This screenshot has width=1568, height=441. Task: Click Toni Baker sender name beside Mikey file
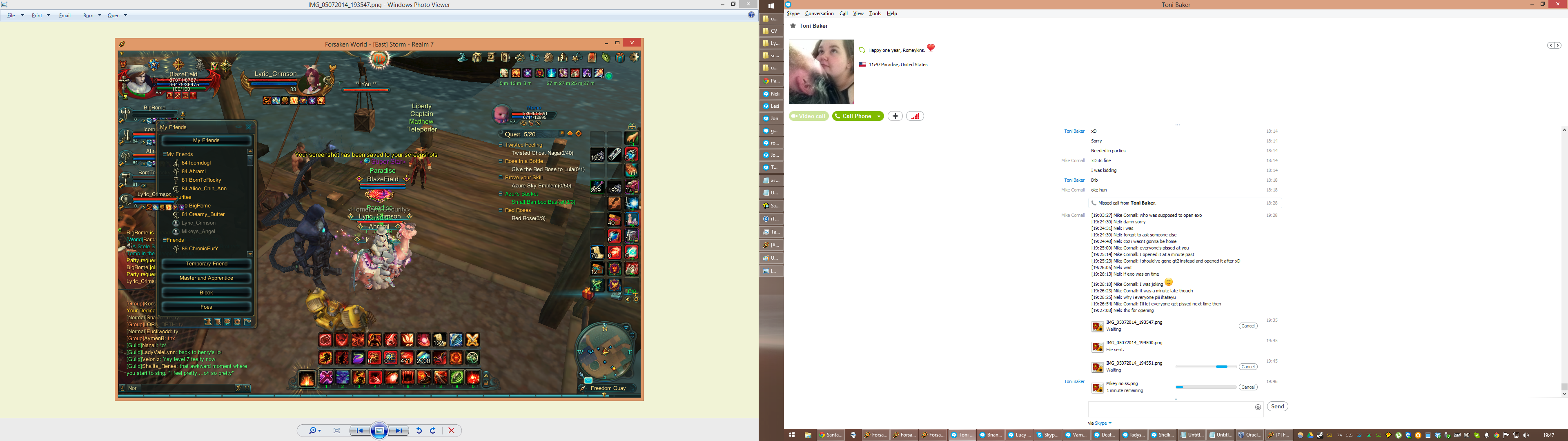tap(1074, 382)
